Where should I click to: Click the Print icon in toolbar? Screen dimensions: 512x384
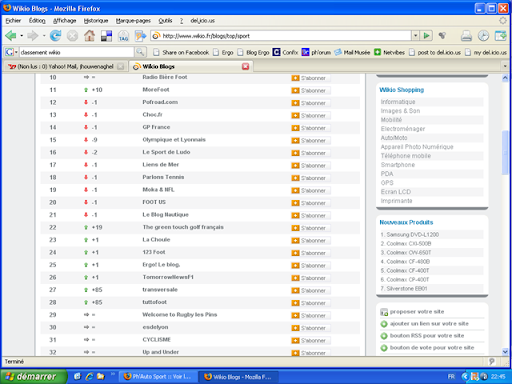pyautogui.click(x=466, y=36)
